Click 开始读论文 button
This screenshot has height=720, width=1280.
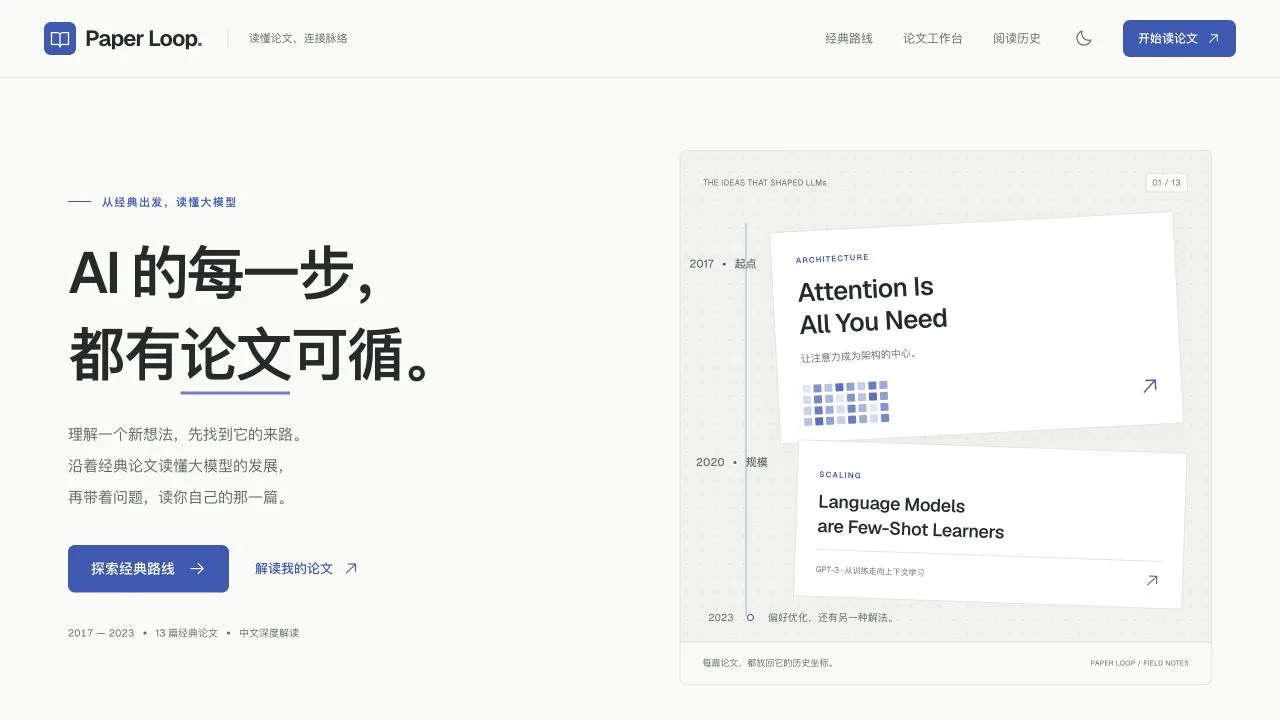point(1179,38)
